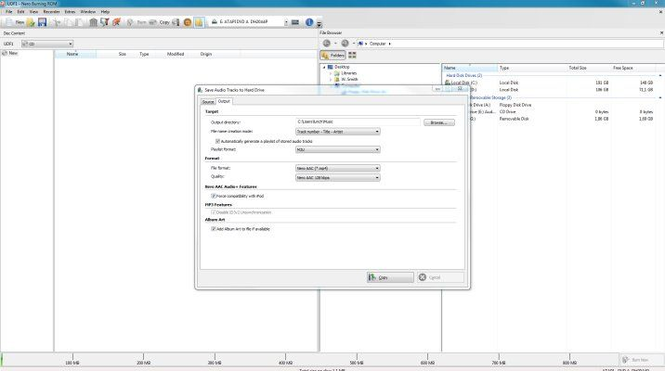This screenshot has width=665, height=371.
Task: Click the building-shaped toolbar icon
Action: 93,22
